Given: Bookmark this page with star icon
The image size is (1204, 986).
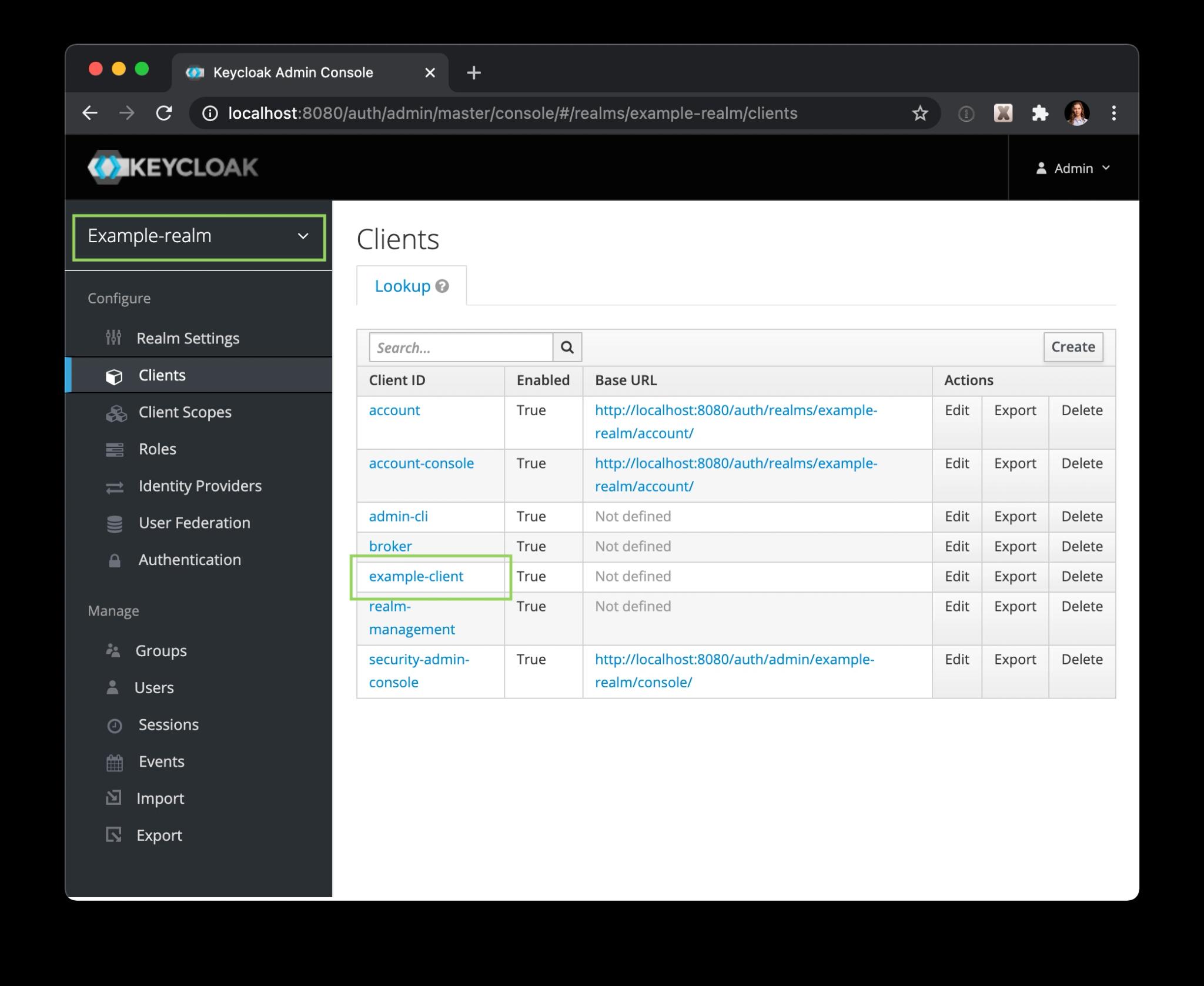Looking at the screenshot, I should tap(919, 113).
